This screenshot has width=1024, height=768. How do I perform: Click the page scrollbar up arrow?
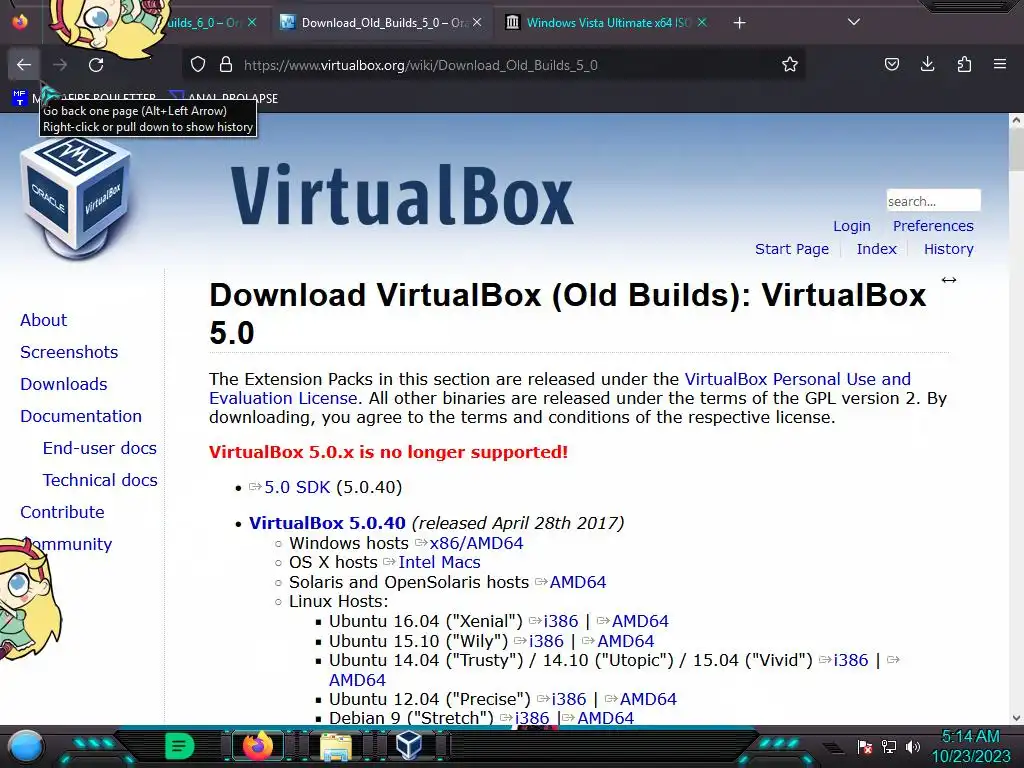[1016, 120]
